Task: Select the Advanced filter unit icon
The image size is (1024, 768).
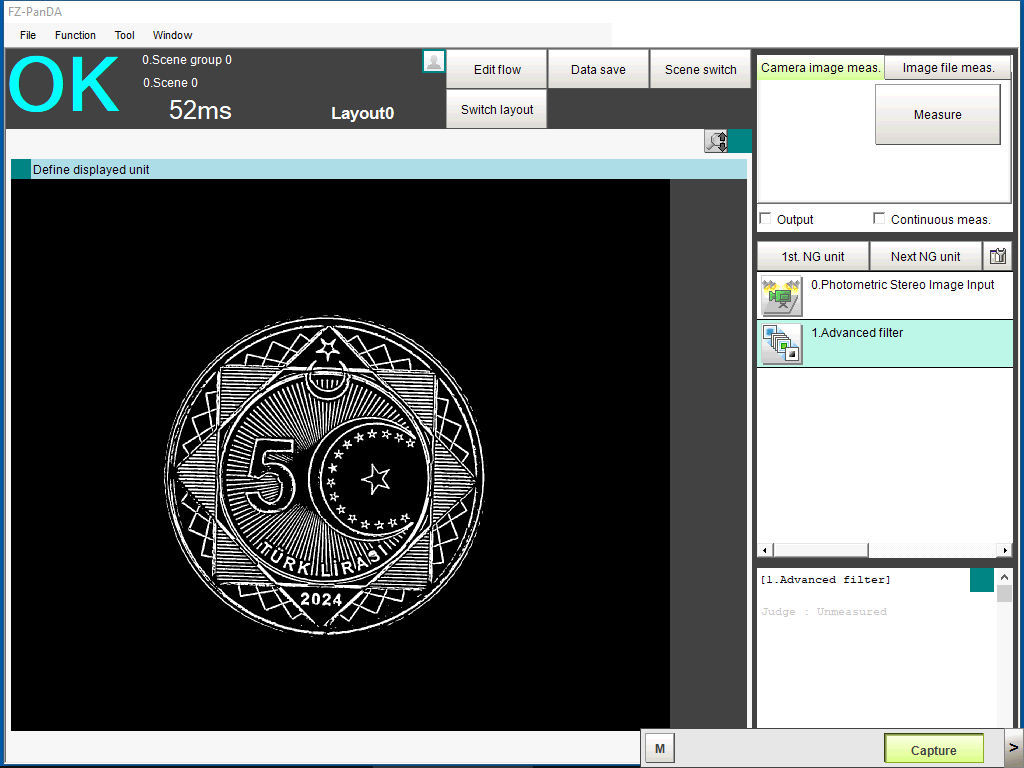Action: (781, 343)
